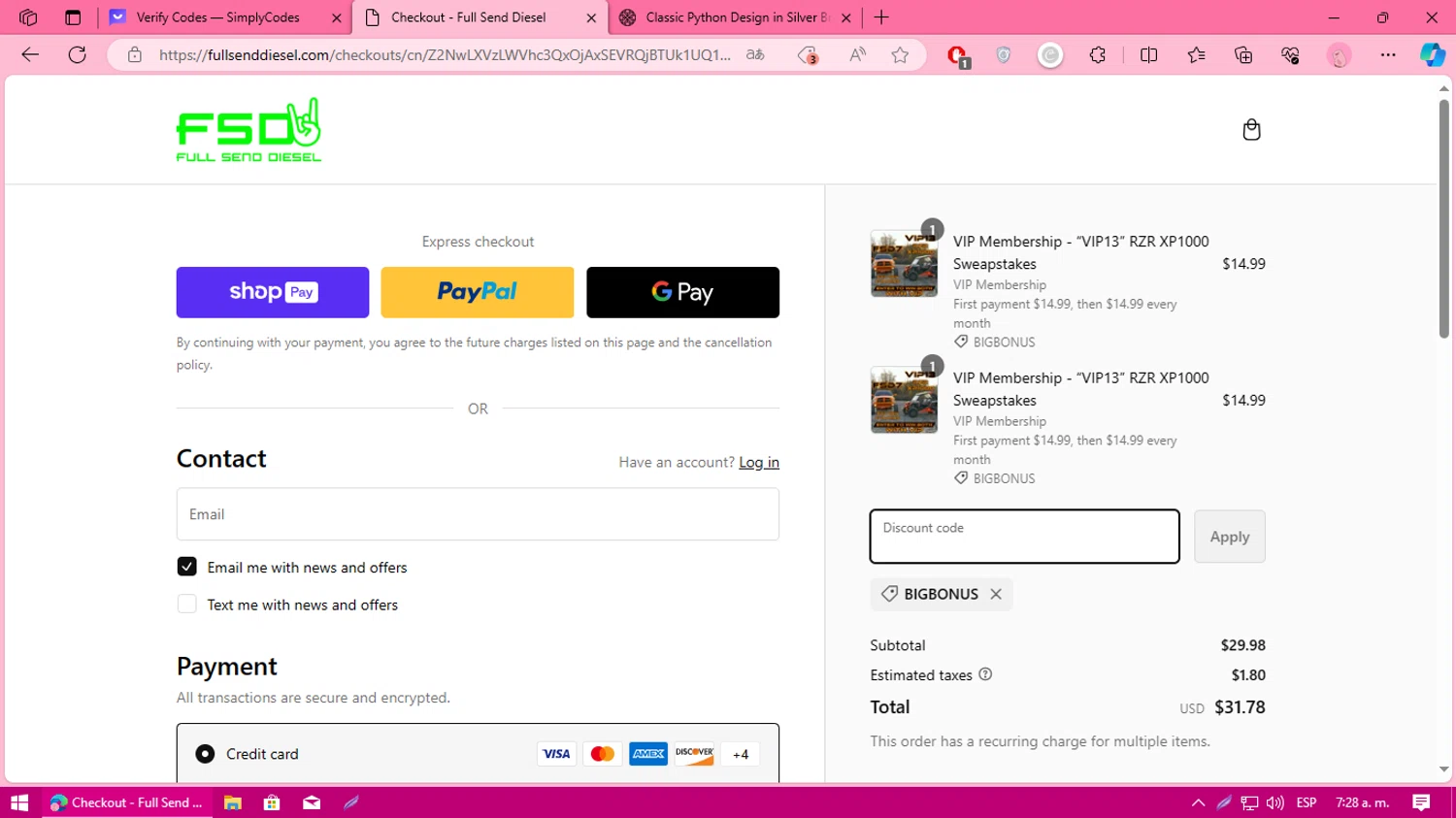Open File Explorer from taskbar

[x=233, y=802]
